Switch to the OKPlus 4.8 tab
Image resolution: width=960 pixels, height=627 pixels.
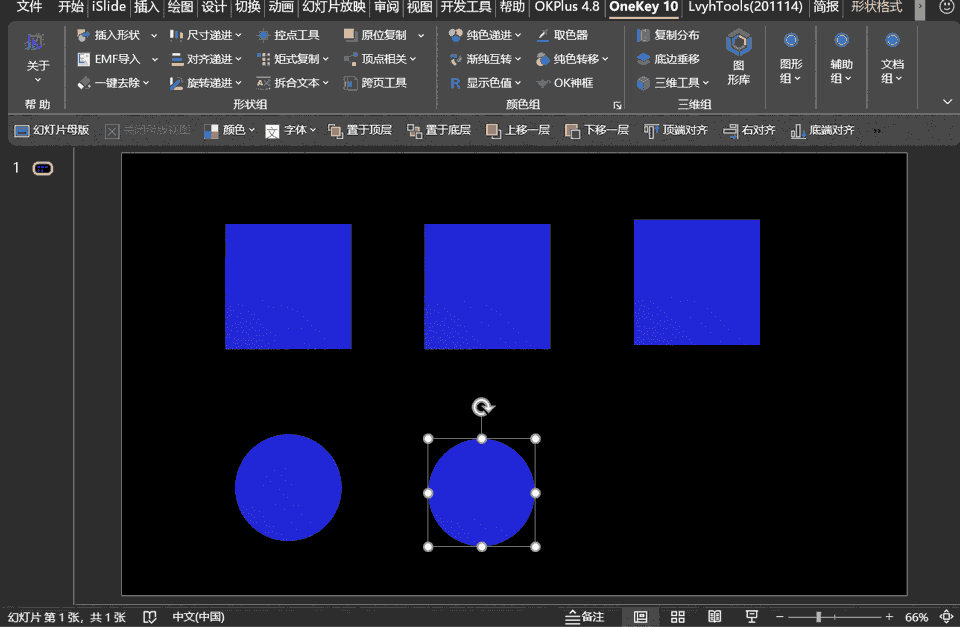tap(566, 7)
